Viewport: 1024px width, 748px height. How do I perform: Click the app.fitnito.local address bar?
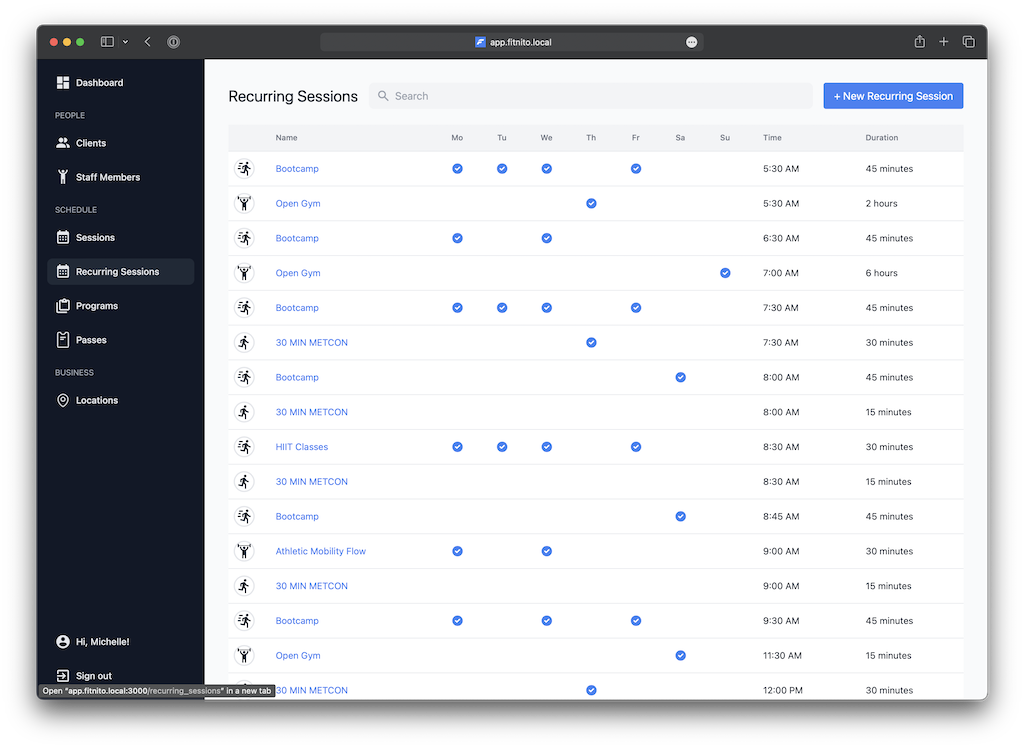pos(511,42)
